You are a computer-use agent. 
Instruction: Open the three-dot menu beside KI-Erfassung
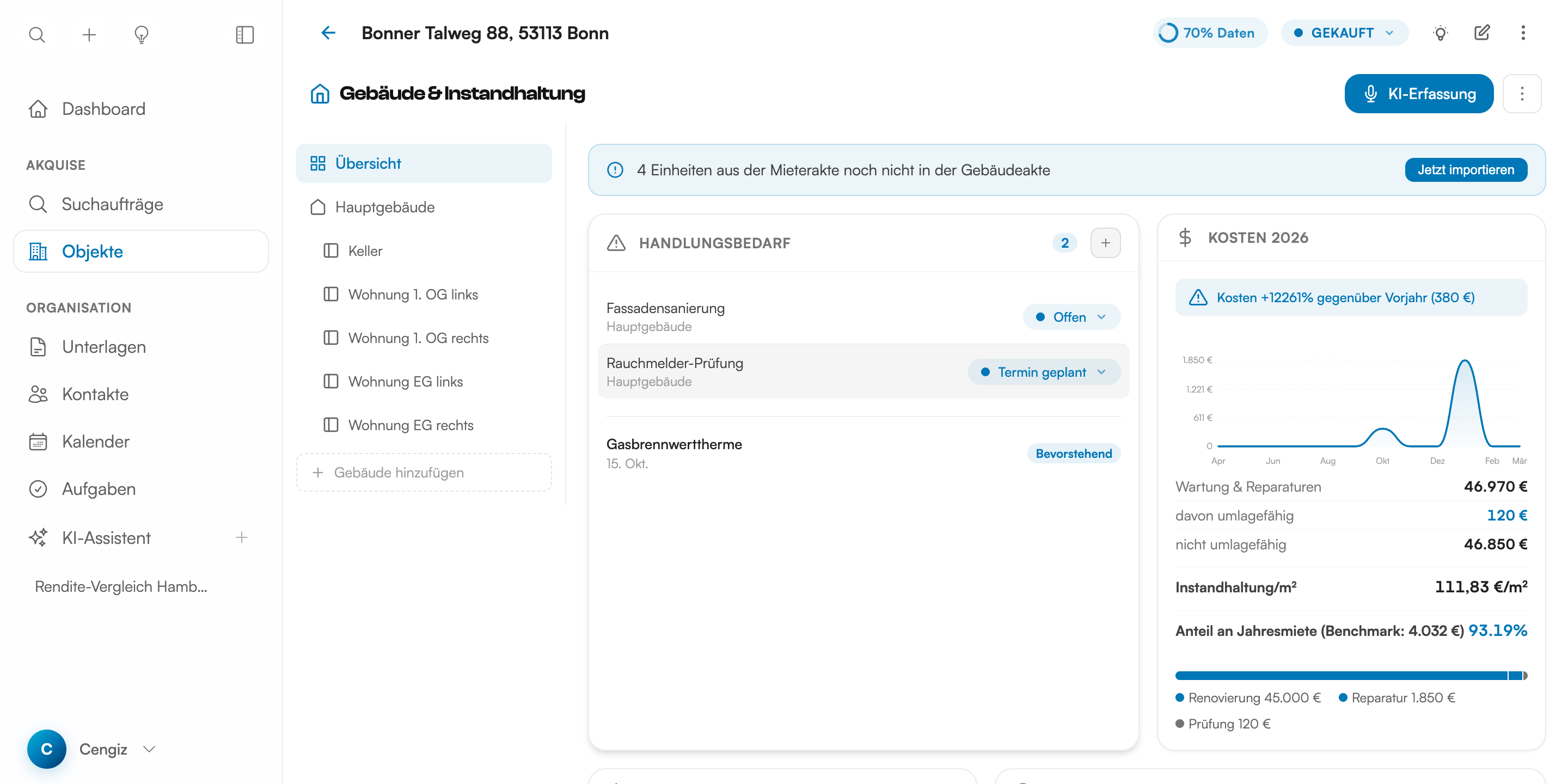[1522, 94]
